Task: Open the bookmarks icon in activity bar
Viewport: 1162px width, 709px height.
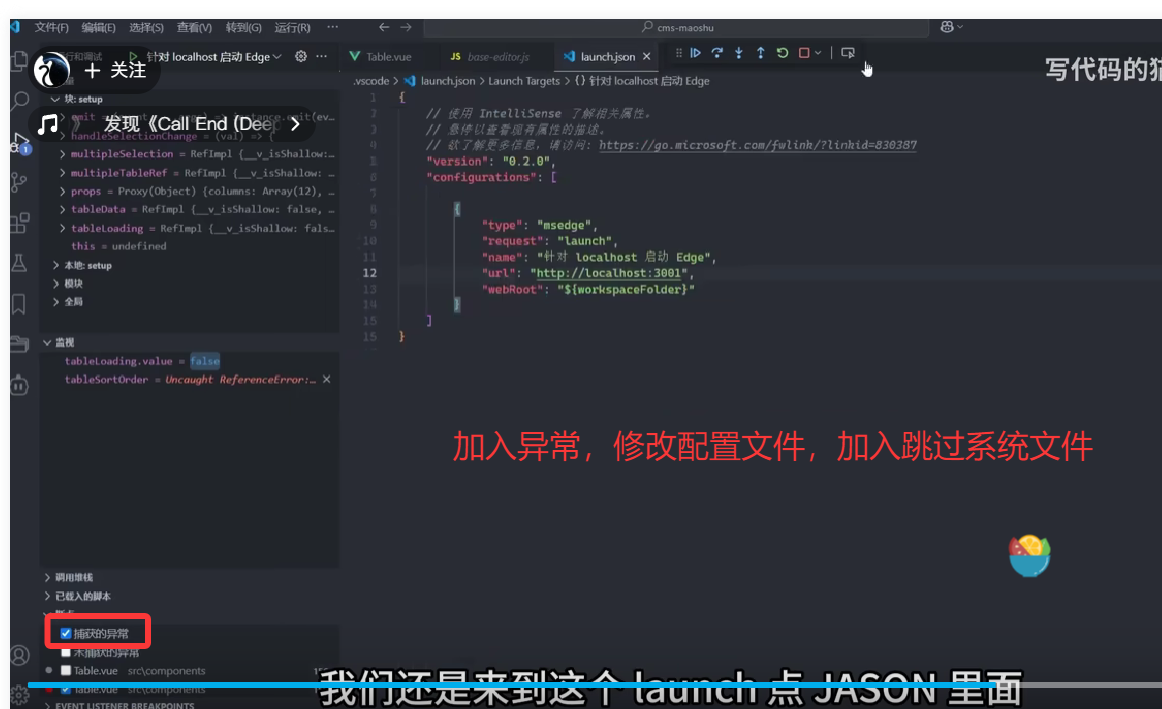Action: (x=19, y=304)
